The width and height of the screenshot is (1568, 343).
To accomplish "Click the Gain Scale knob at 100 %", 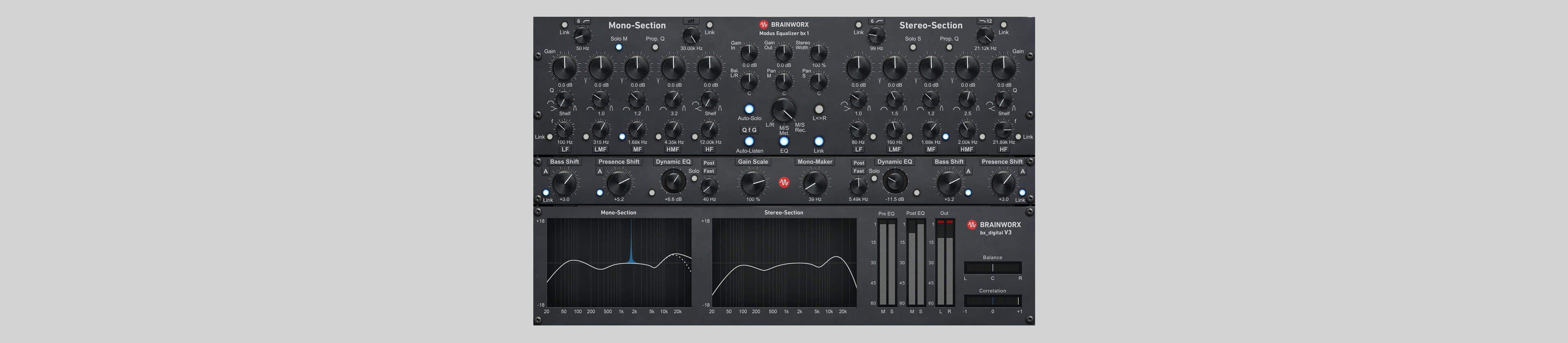I will (x=753, y=183).
